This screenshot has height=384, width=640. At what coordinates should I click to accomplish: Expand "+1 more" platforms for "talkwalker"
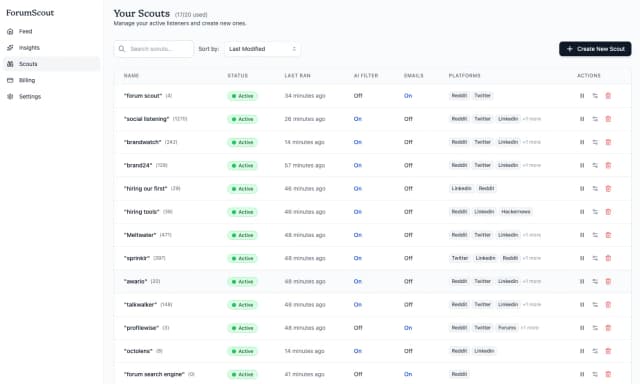click(532, 305)
